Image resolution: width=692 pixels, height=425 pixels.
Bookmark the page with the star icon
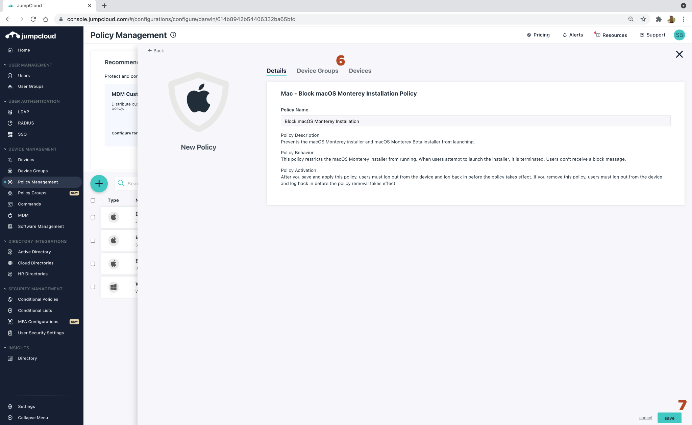641,20
